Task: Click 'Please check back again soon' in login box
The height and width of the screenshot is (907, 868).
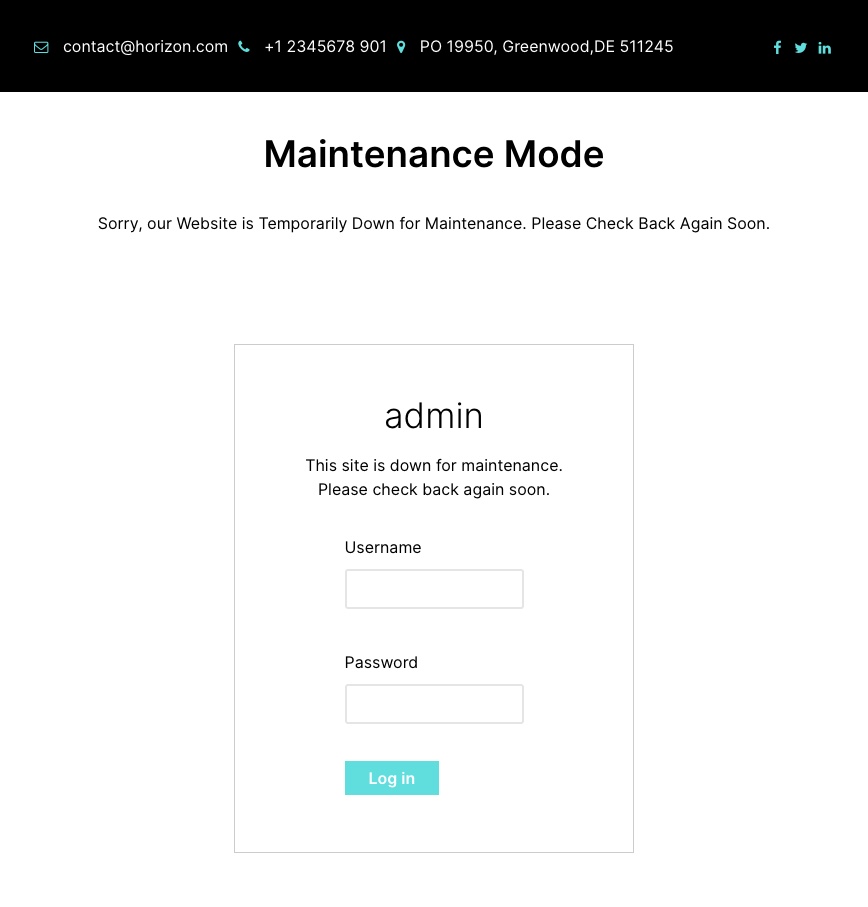Action: (x=433, y=490)
